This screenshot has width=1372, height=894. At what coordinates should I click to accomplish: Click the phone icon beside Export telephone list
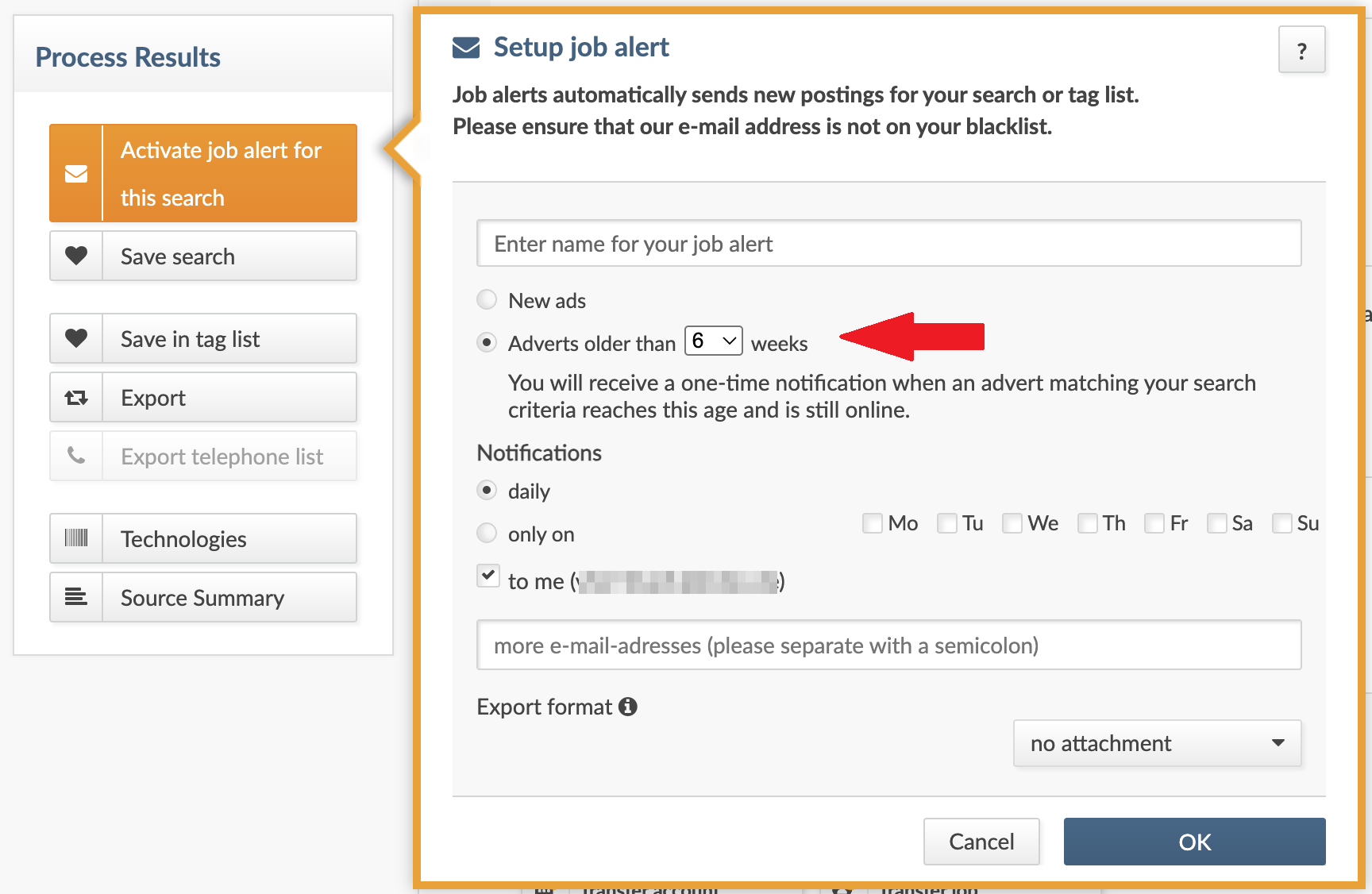pos(76,456)
